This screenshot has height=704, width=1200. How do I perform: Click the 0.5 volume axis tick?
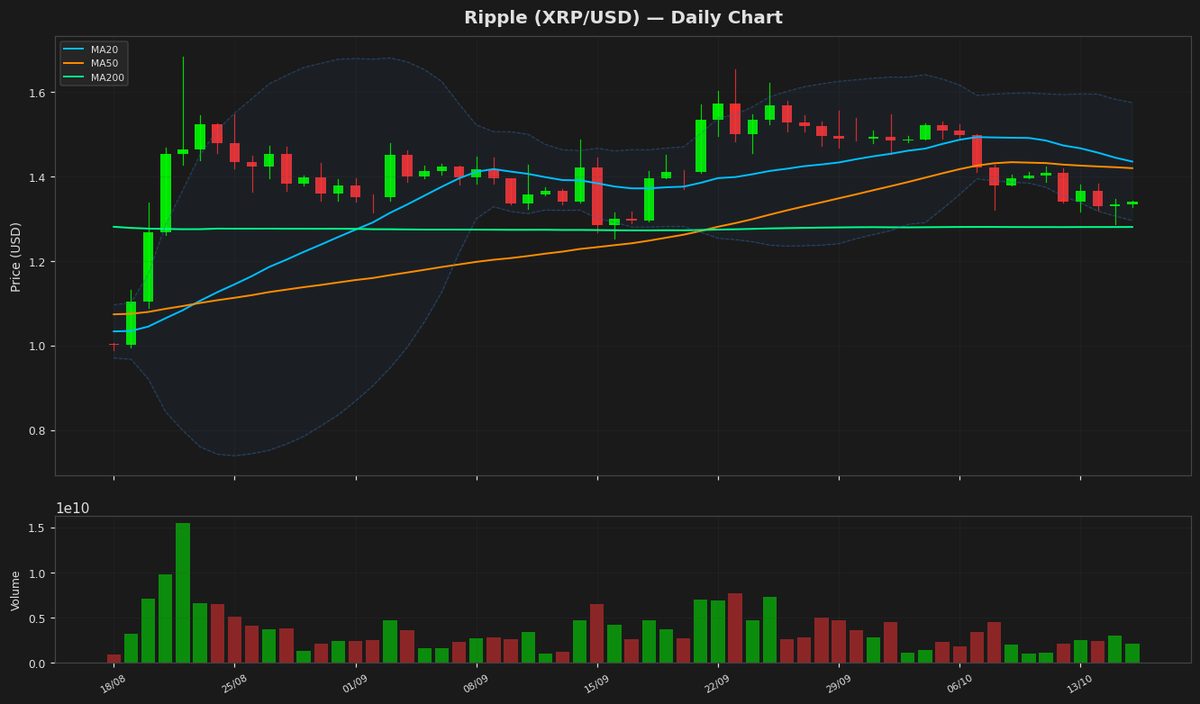[39, 618]
